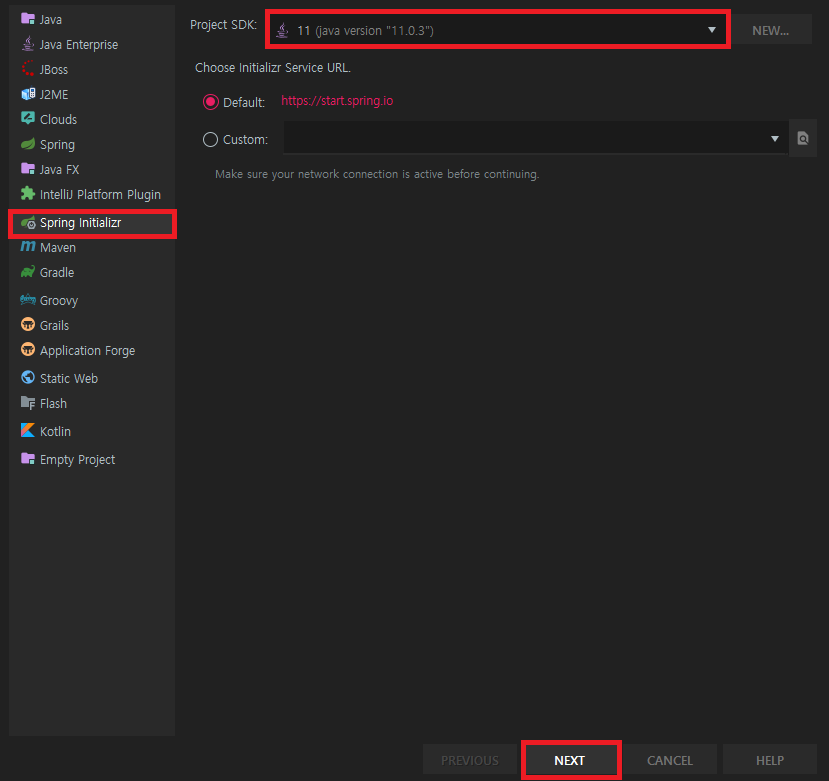Select the Default service URL radio button
Screen dimensions: 829x781
pyautogui.click(x=210, y=102)
